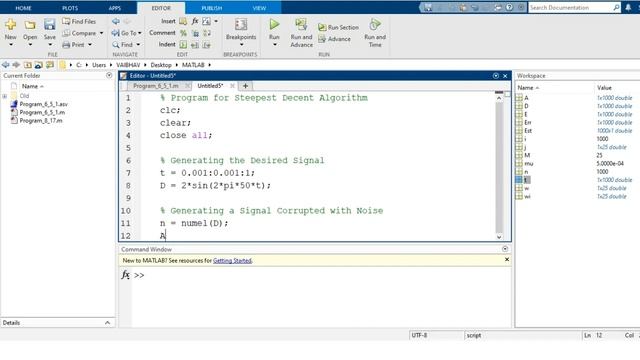Expand the Breakpoints dropdown arrow
Screen dimensions: 640x360
click(x=241, y=44)
